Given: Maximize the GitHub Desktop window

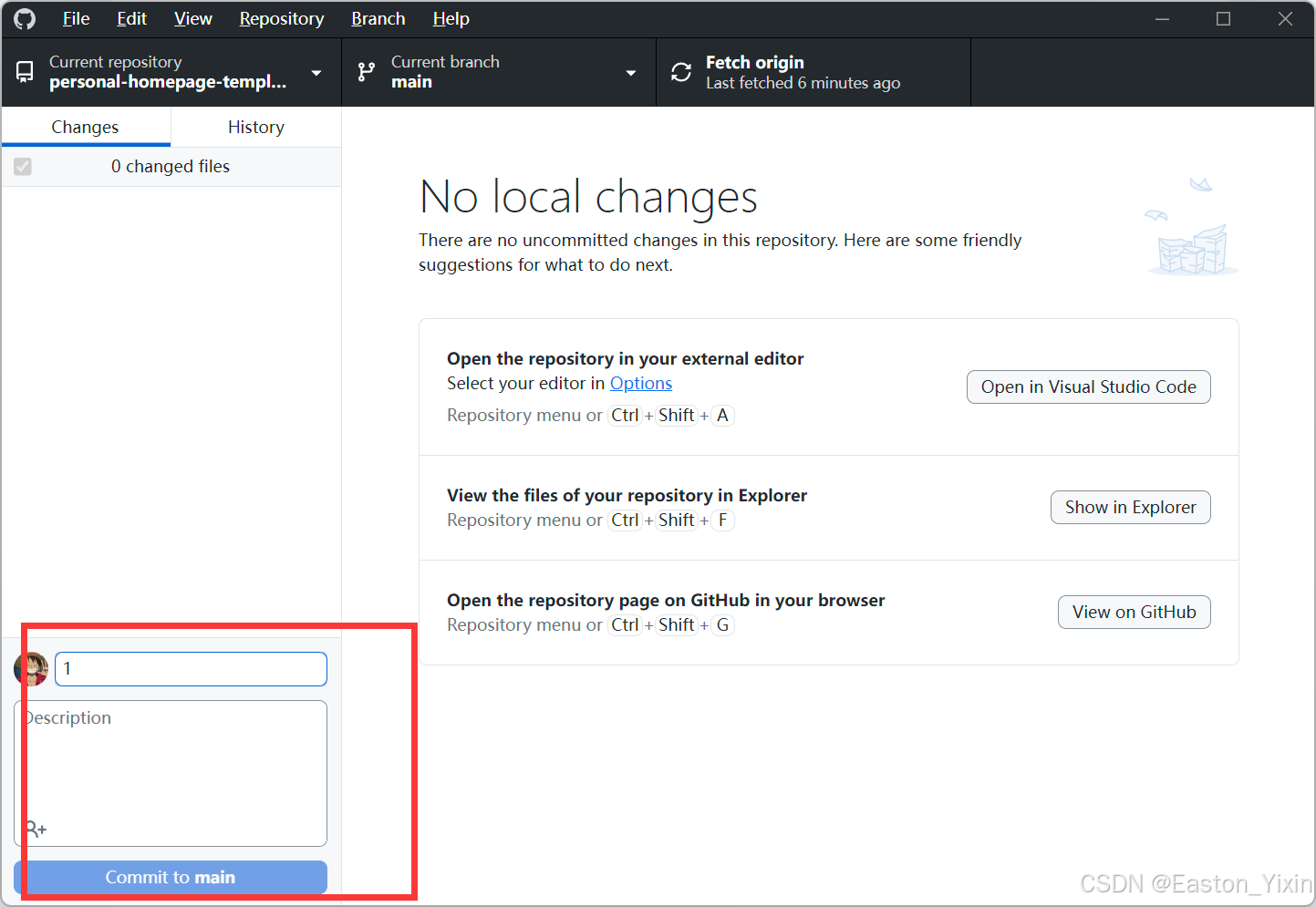Looking at the screenshot, I should 1223,19.
